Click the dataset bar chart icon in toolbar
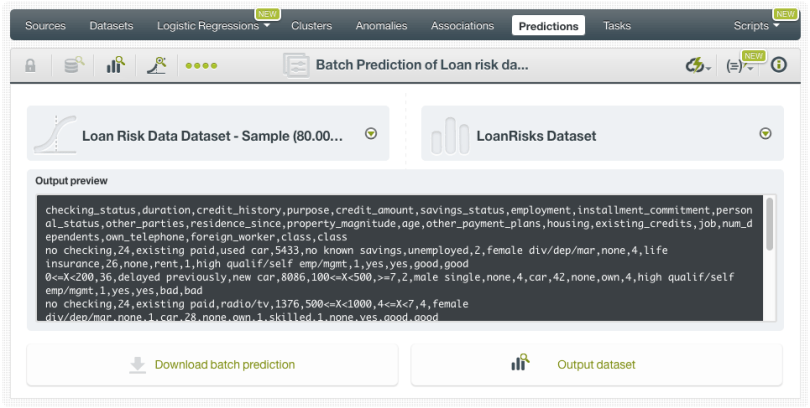This screenshot has width=810, height=408. (x=115, y=65)
